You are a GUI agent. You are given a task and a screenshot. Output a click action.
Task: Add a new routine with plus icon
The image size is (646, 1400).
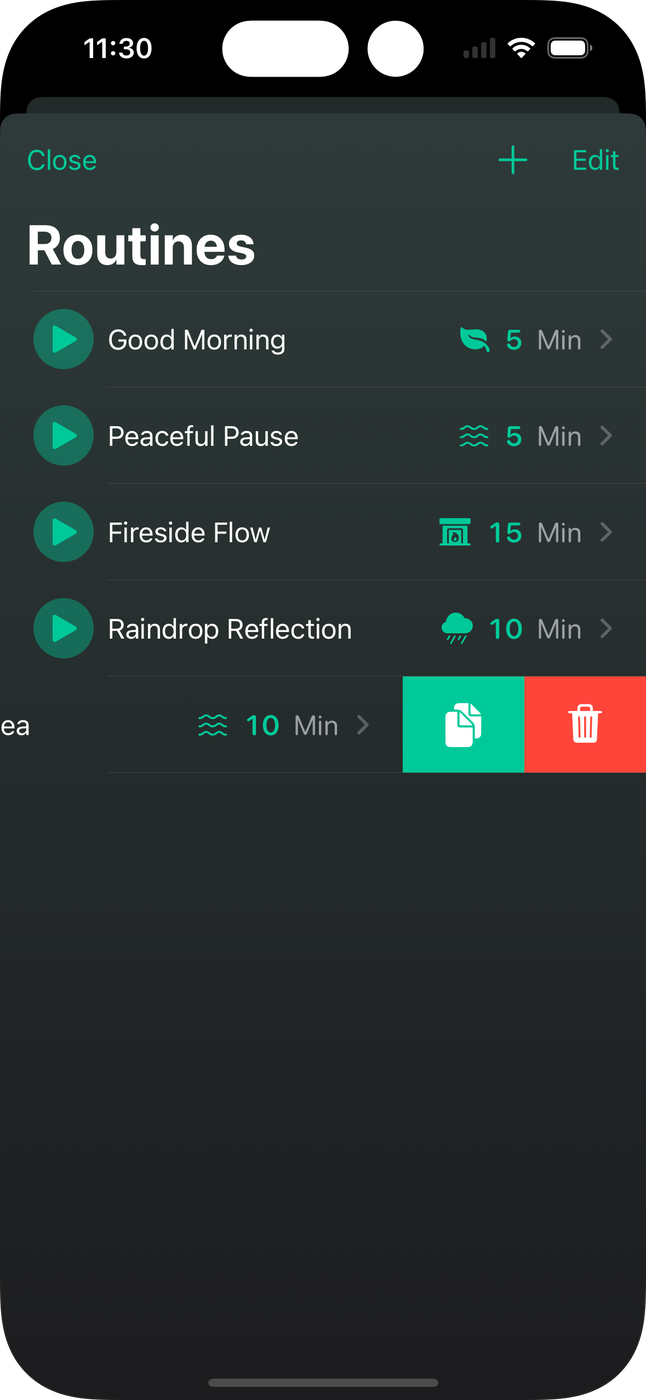(512, 160)
